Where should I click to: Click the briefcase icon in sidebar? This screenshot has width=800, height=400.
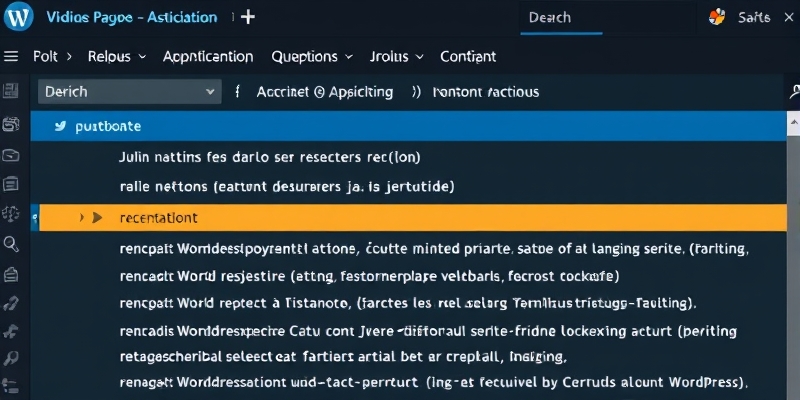(x=11, y=276)
